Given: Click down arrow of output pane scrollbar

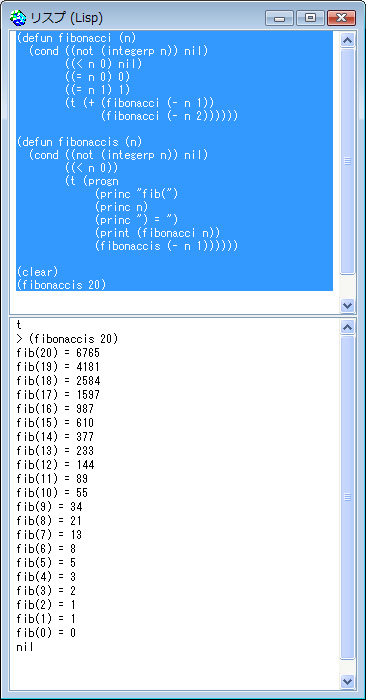Looking at the screenshot, I should coord(347,681).
